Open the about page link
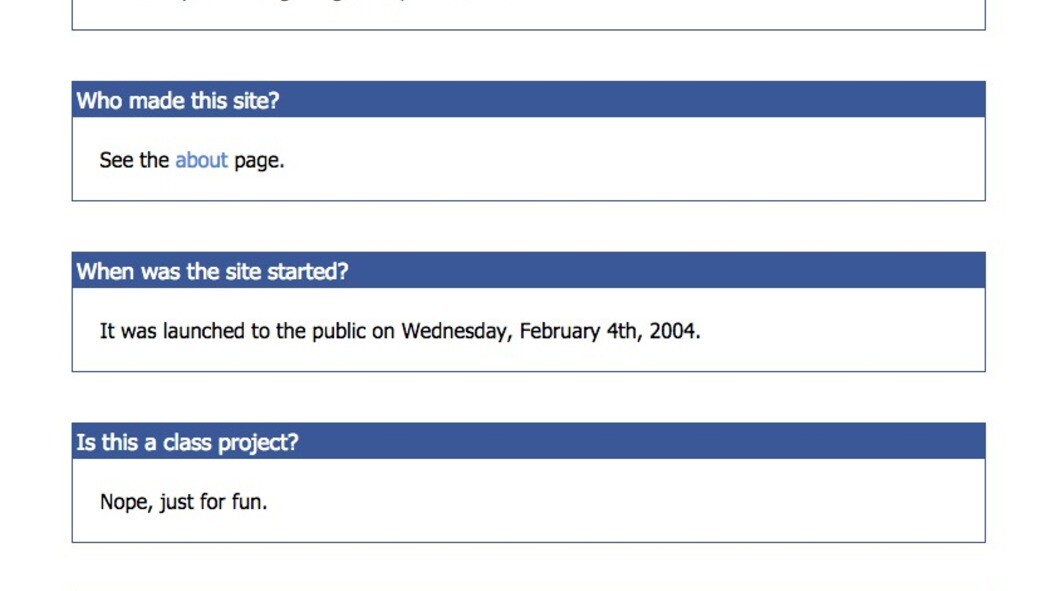1050x591 pixels. pos(201,160)
